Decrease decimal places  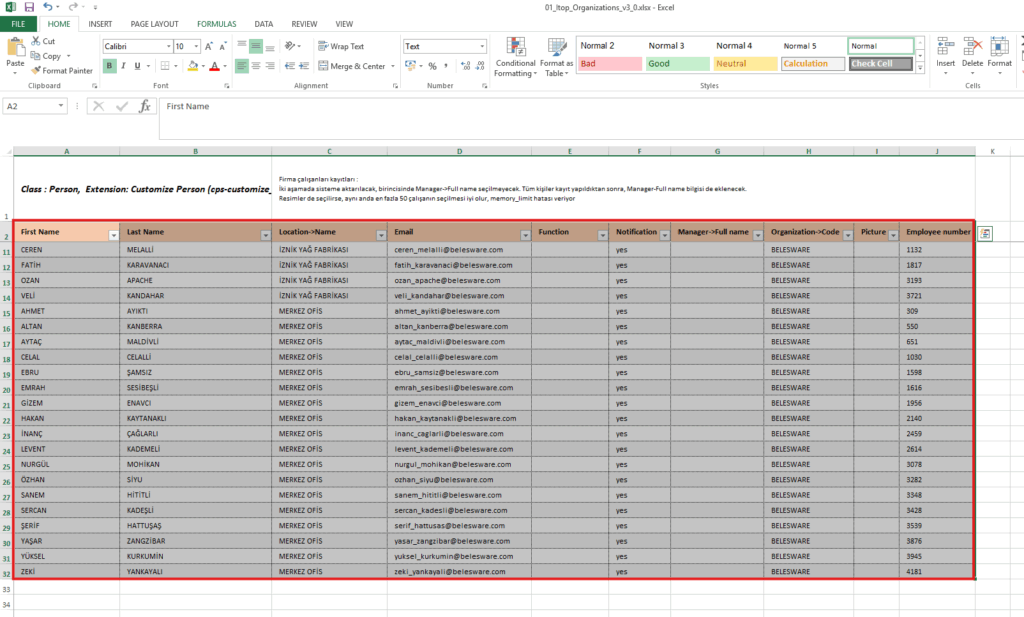(480, 66)
